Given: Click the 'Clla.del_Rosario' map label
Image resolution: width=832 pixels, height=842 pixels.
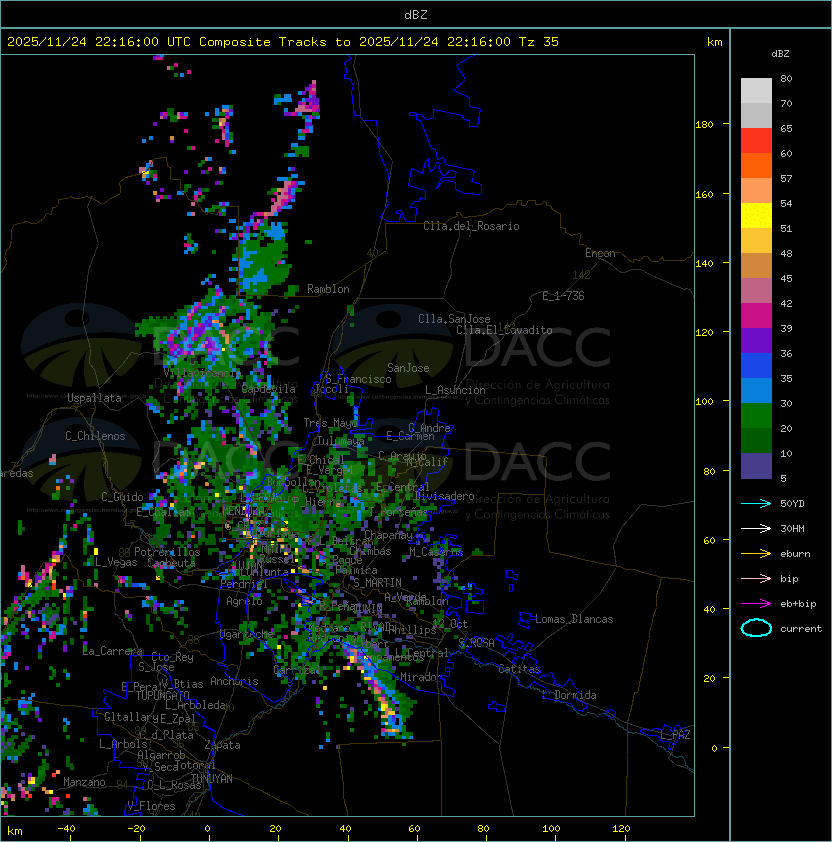Looking at the screenshot, I should click(x=471, y=226).
